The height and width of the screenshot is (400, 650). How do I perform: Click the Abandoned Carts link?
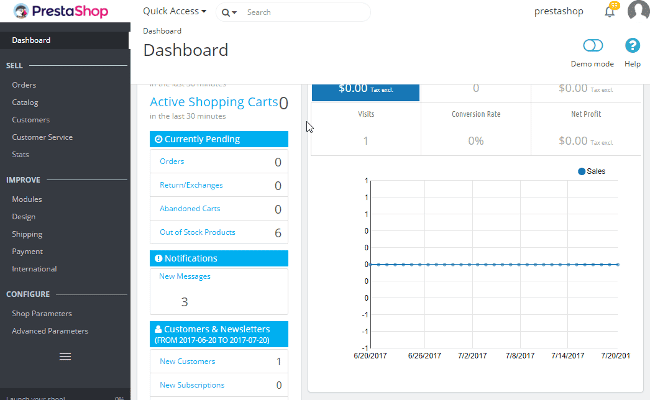[x=190, y=209]
